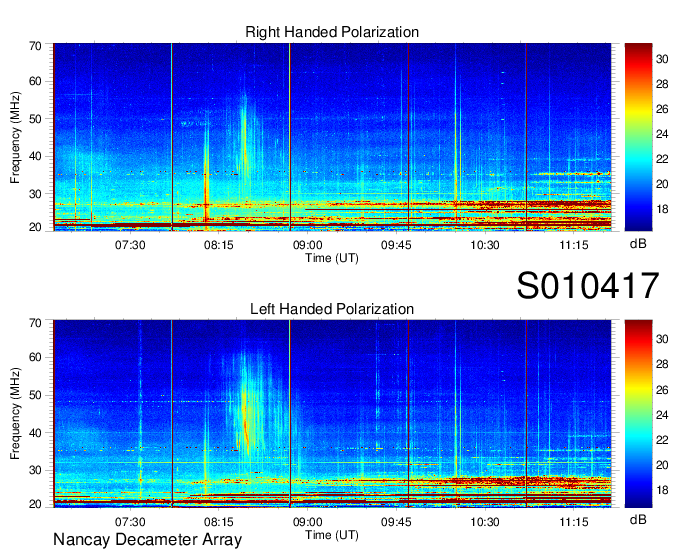680x552 pixels.
Task: Select the 'S010417' observation label
Action: tap(588, 286)
